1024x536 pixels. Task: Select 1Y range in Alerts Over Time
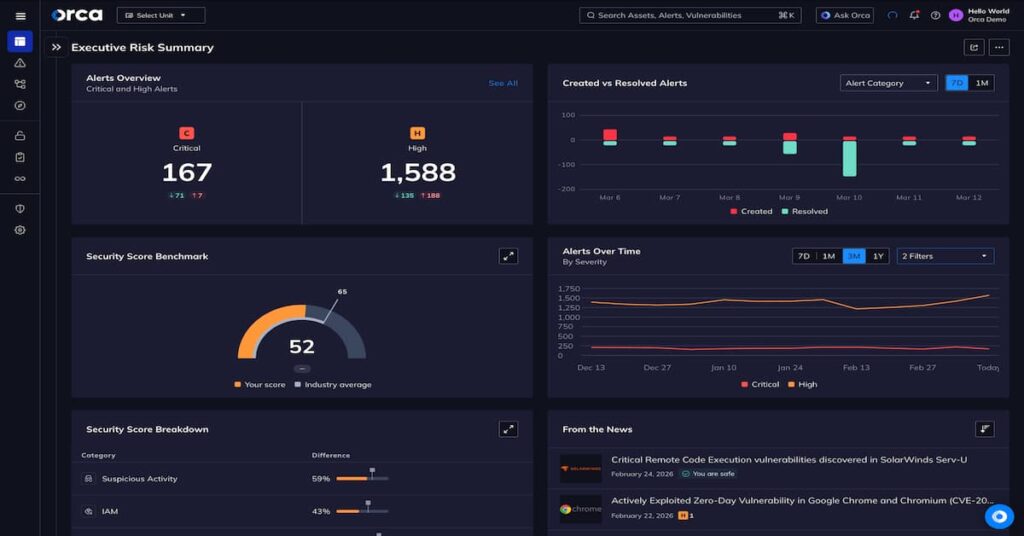878,256
